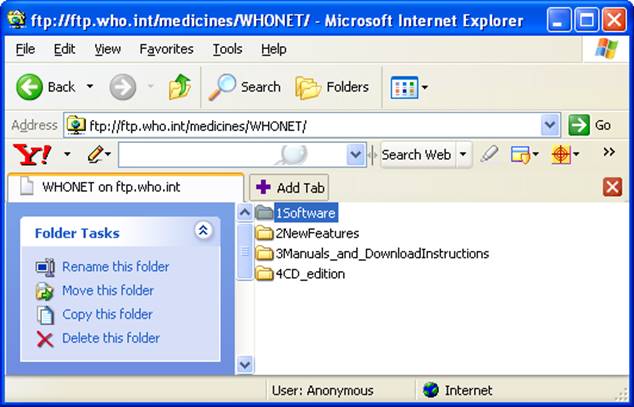Open Search Web options dropdown arrow
Image resolution: width=634 pixels, height=407 pixels.
[x=463, y=154]
